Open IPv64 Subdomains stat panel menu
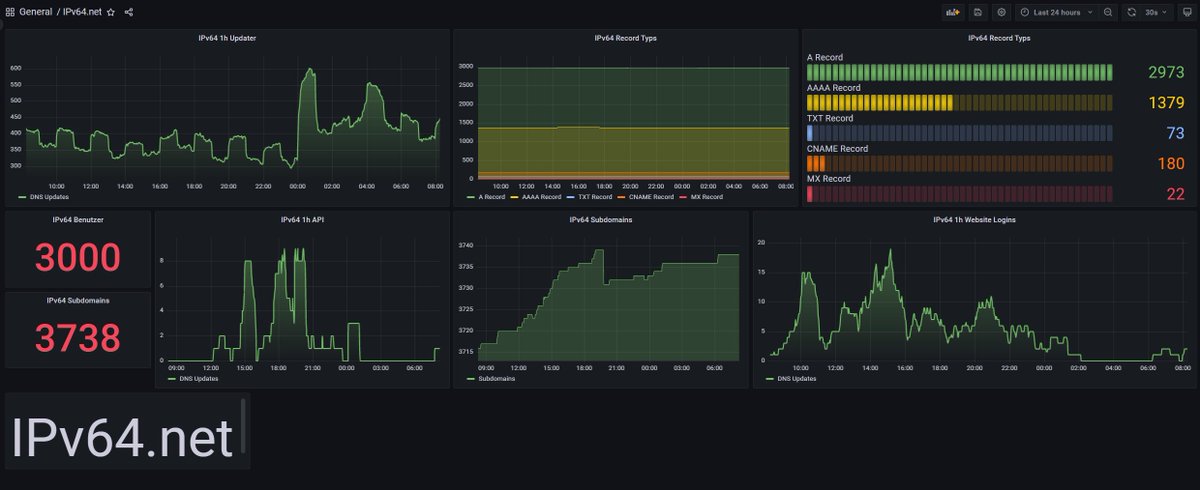Screen dimensions: 1200x490 pos(78,300)
